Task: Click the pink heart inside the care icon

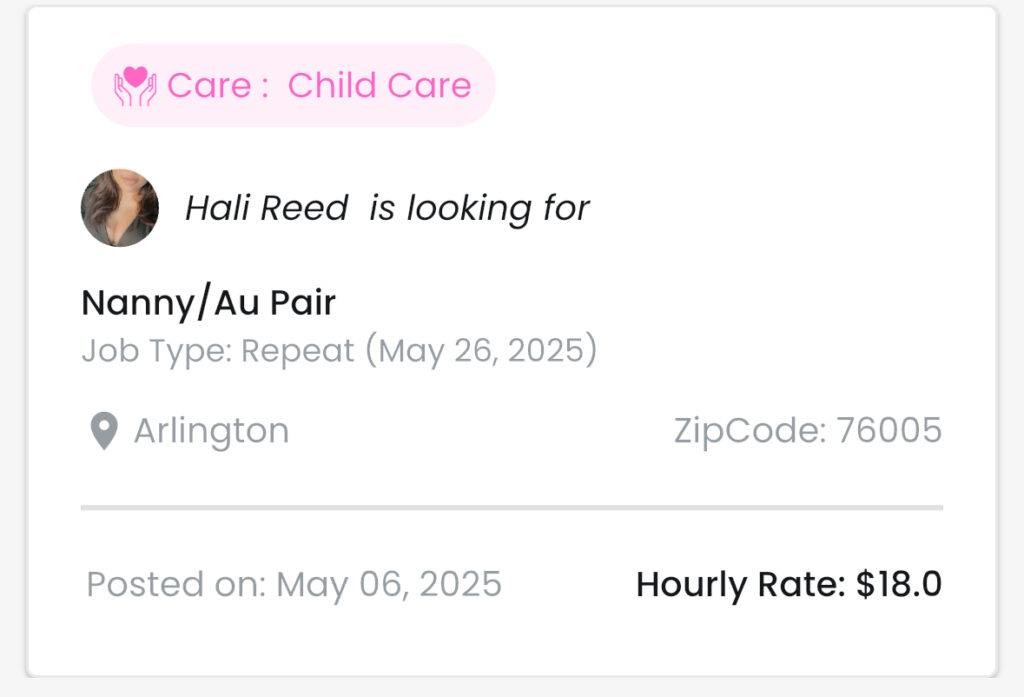Action: [135, 76]
